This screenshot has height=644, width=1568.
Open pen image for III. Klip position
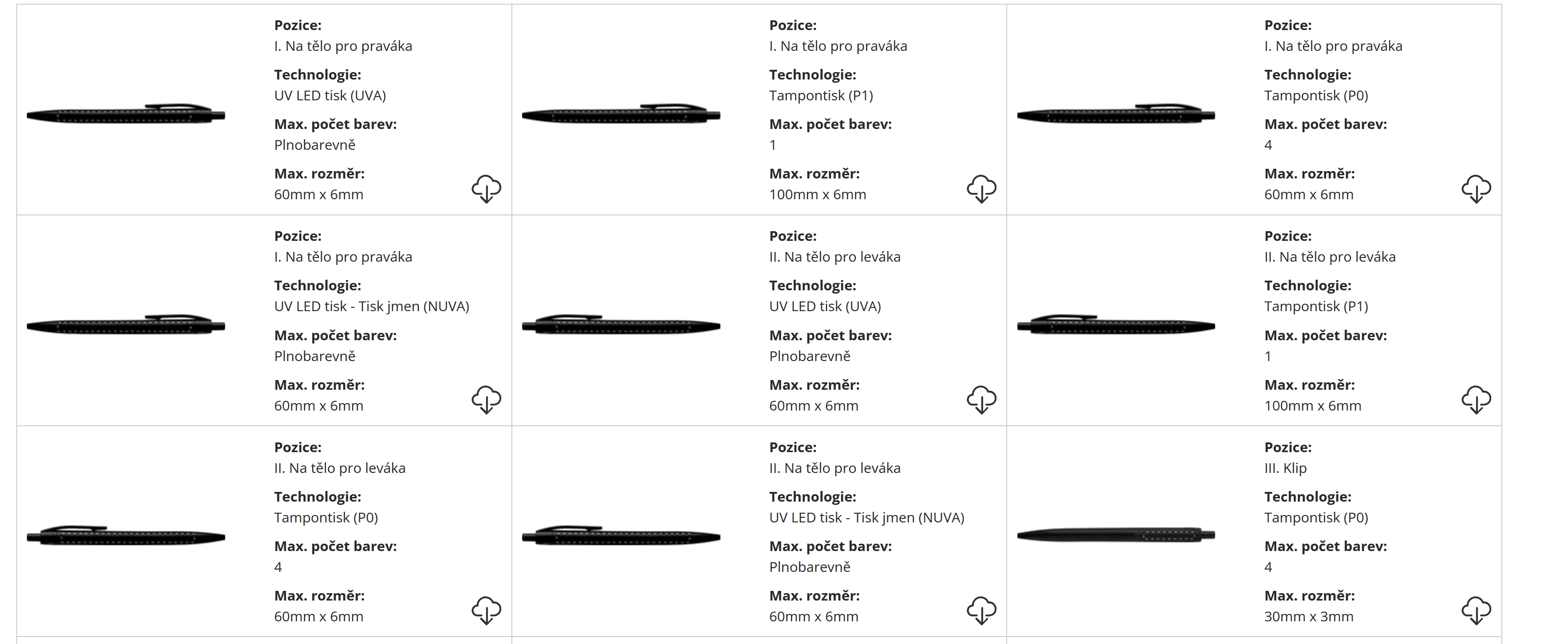coord(1116,536)
